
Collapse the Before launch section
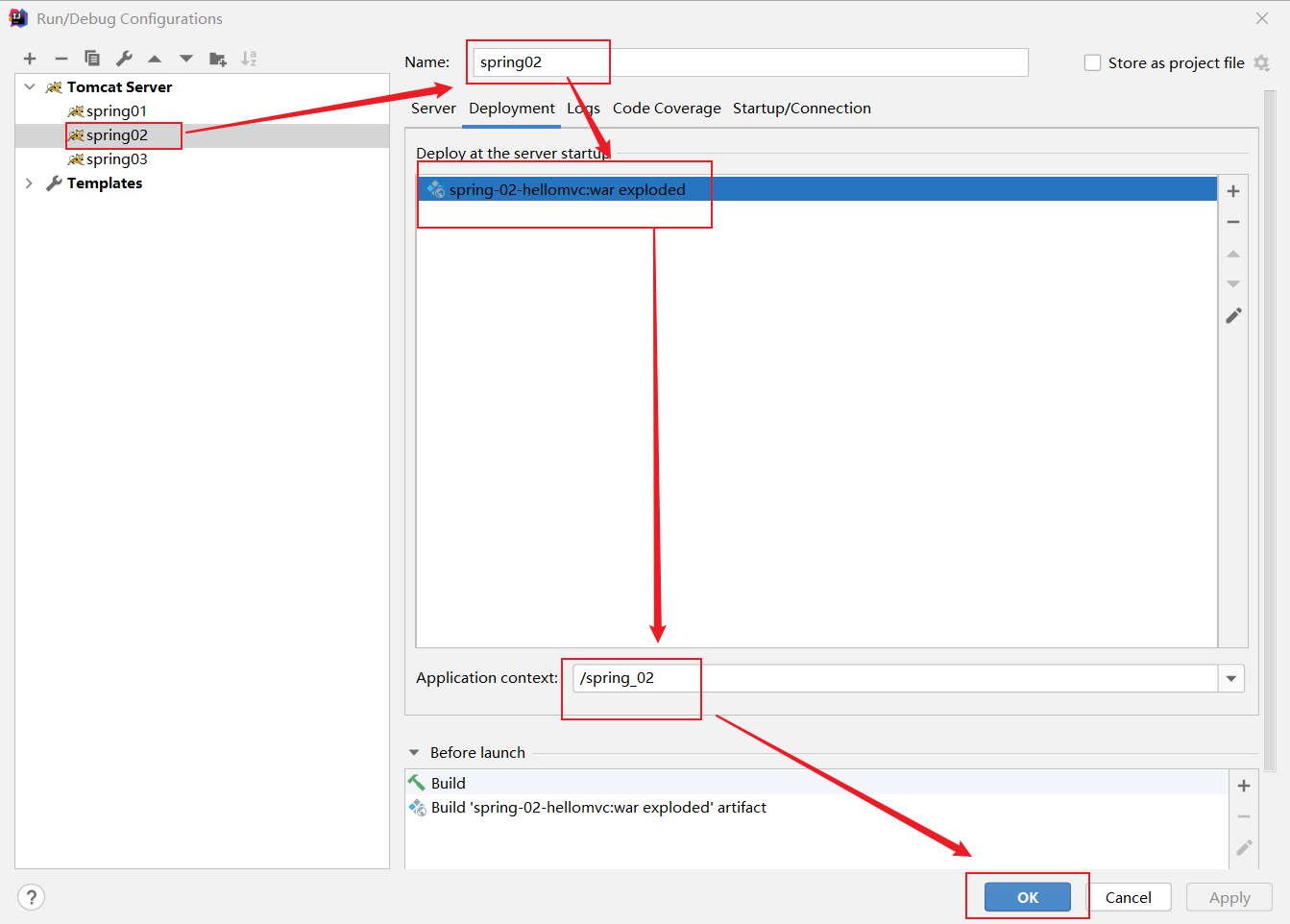coord(414,753)
